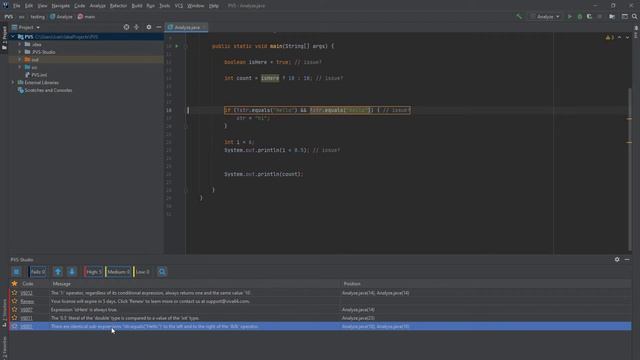Open the Analyze menu
This screenshot has height=360, width=640.
coord(98,6)
